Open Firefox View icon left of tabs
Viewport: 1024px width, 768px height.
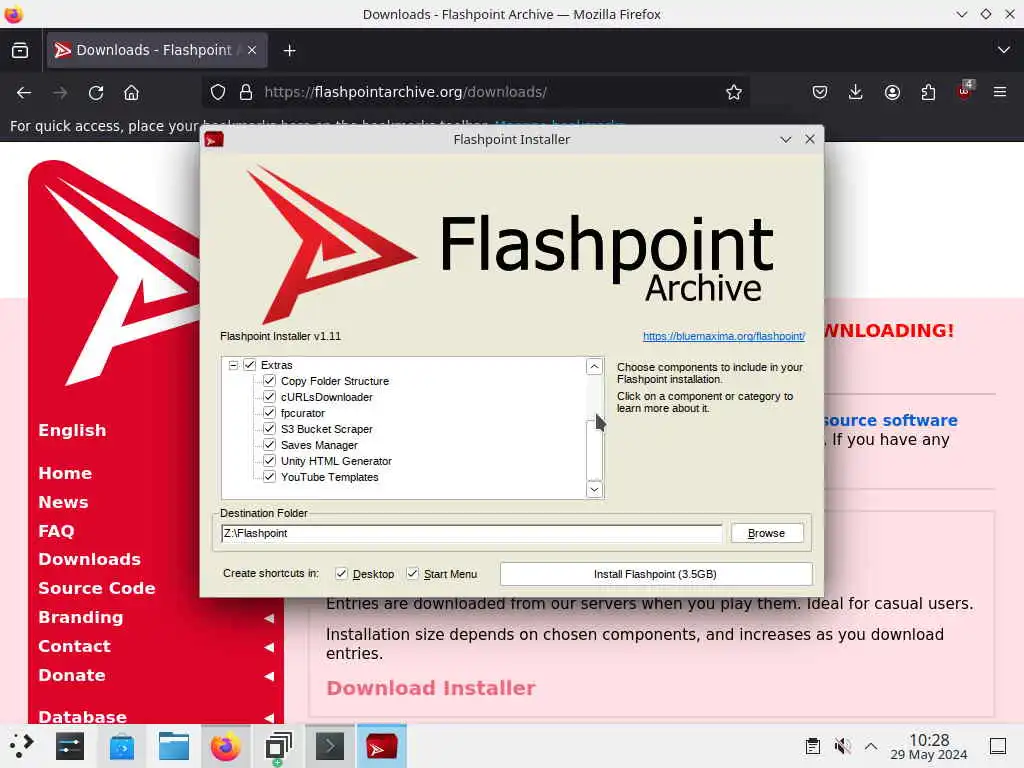point(20,50)
